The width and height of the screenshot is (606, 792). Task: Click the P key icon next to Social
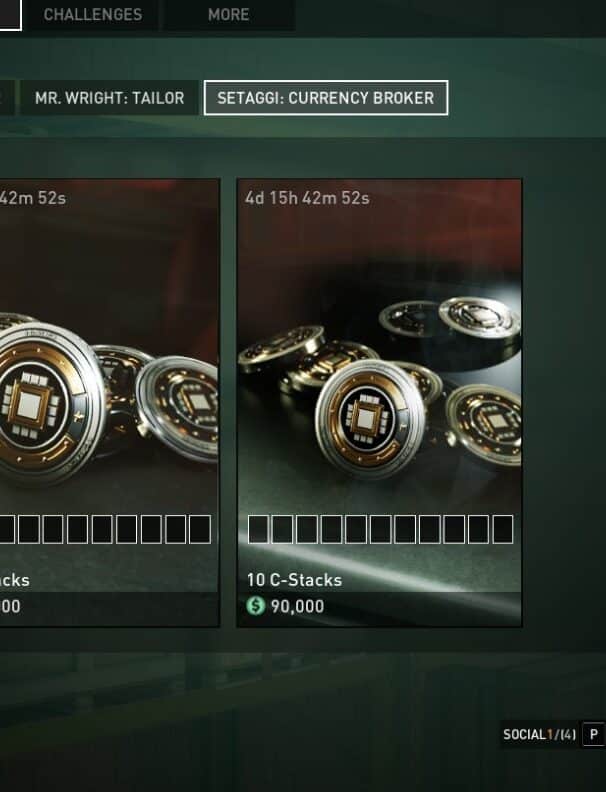point(593,734)
